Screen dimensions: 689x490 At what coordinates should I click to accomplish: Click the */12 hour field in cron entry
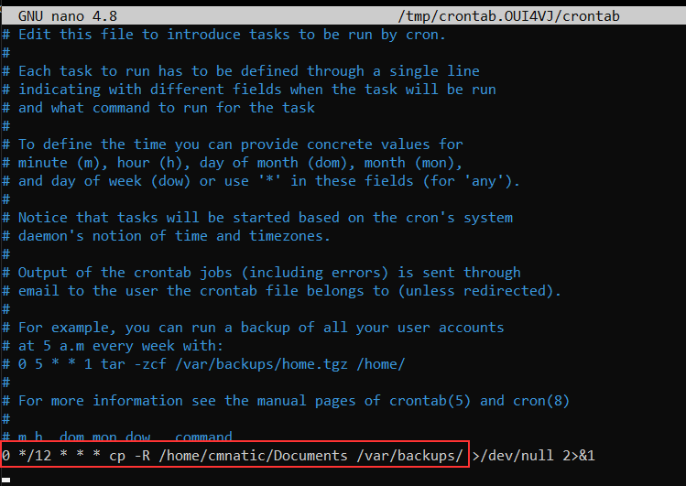coord(34,456)
